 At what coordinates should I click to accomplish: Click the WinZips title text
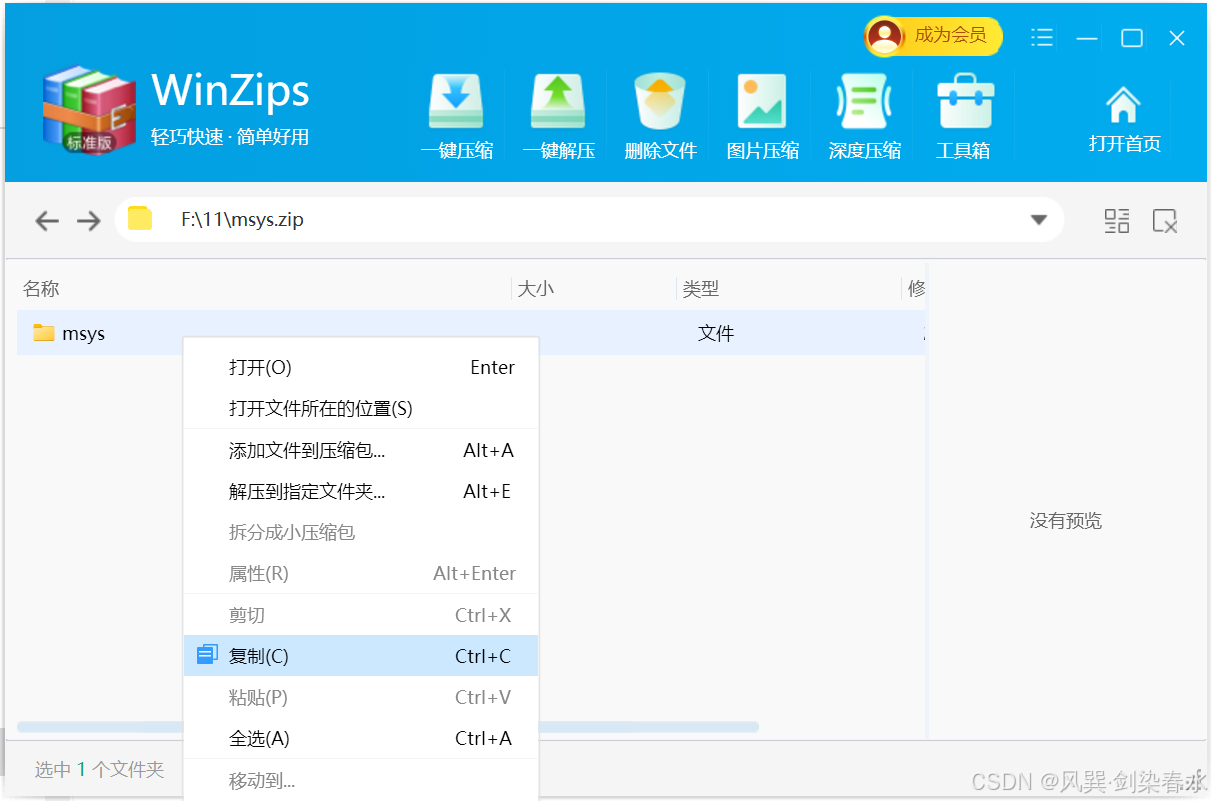coord(230,90)
